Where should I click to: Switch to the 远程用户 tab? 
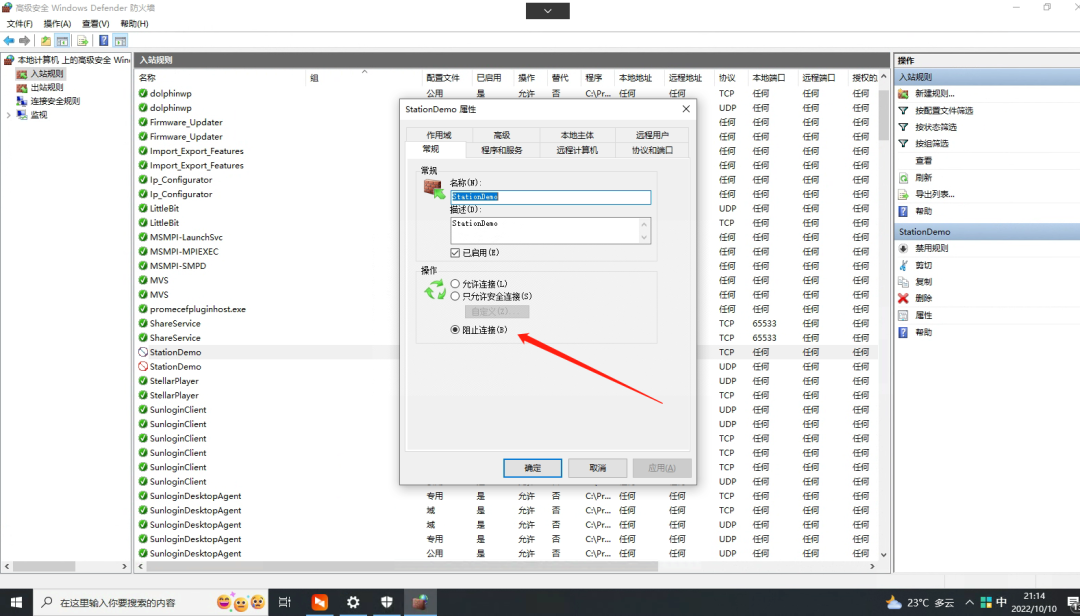pos(652,135)
